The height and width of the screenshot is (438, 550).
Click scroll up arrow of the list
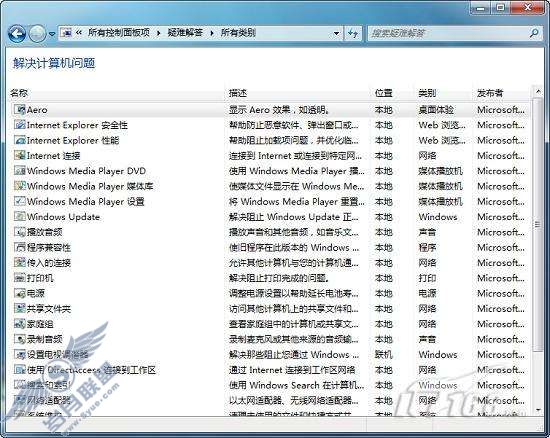(x=538, y=92)
